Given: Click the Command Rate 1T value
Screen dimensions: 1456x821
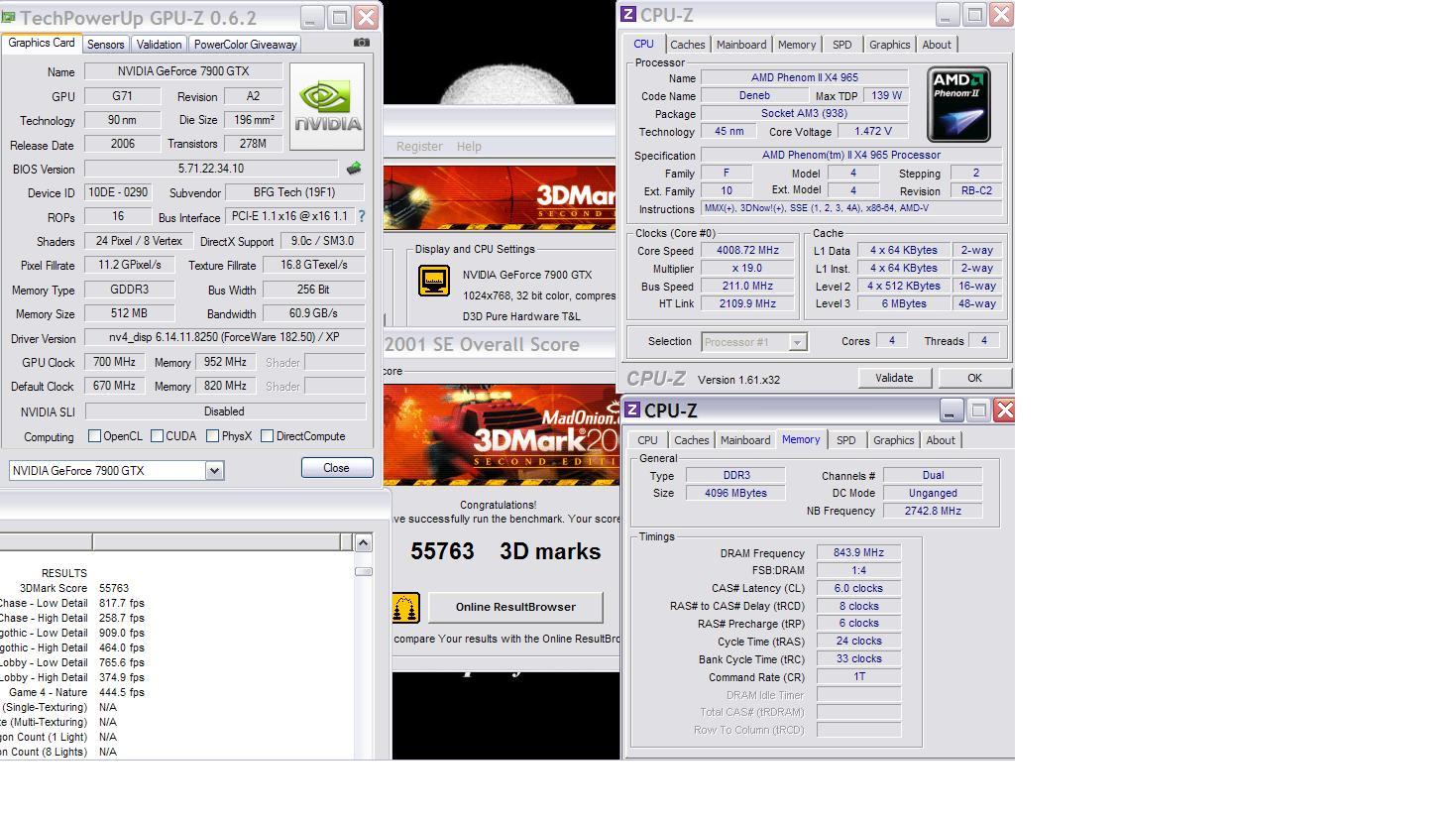Looking at the screenshot, I should [x=858, y=676].
